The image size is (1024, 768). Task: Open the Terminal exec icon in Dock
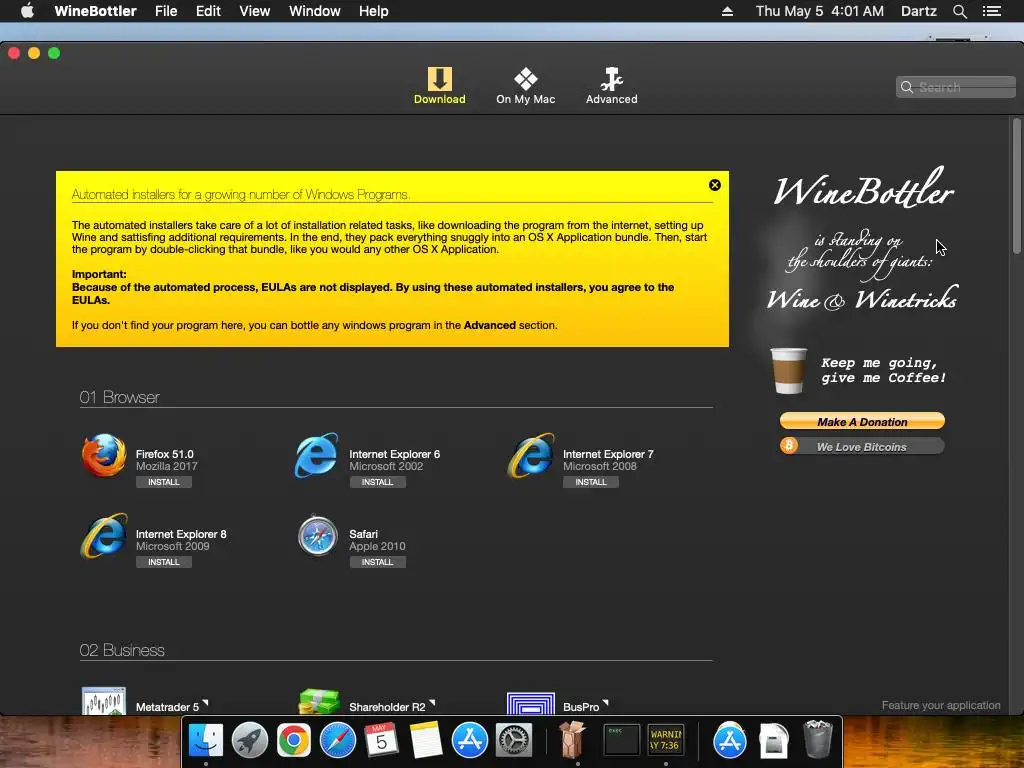(x=620, y=740)
